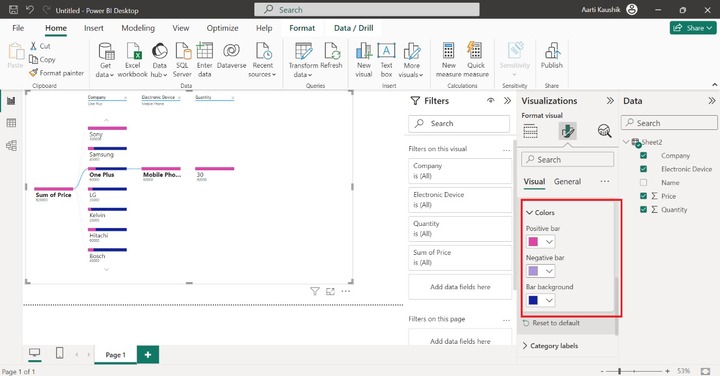The height and width of the screenshot is (376, 720).
Task: Switch to Table view in sidebar
Action: coord(11,123)
